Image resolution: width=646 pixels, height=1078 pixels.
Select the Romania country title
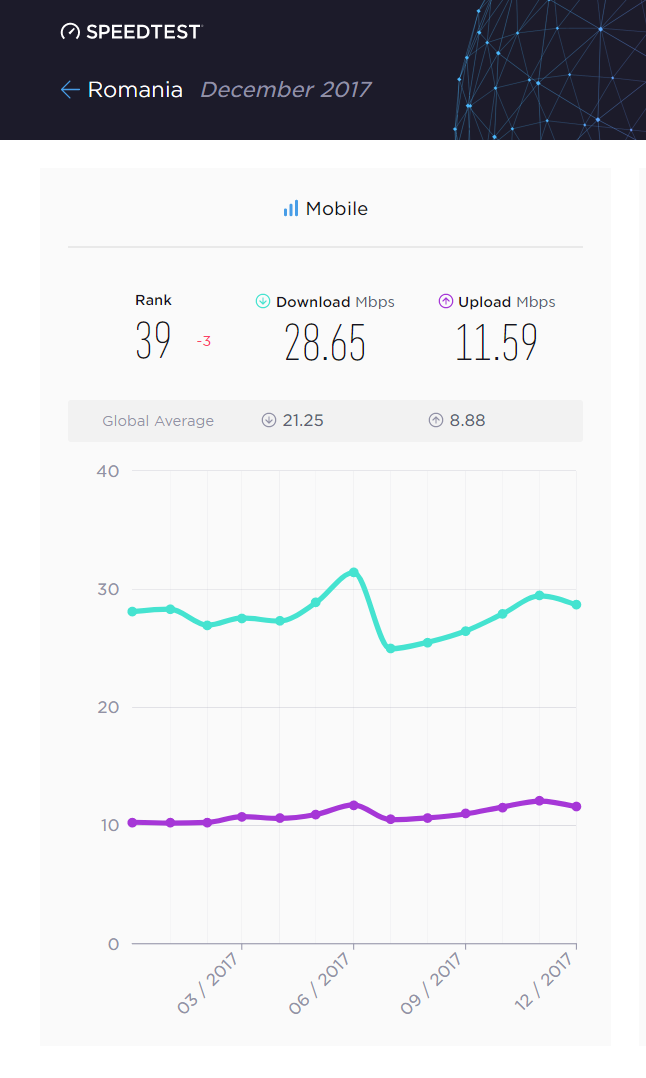(135, 90)
